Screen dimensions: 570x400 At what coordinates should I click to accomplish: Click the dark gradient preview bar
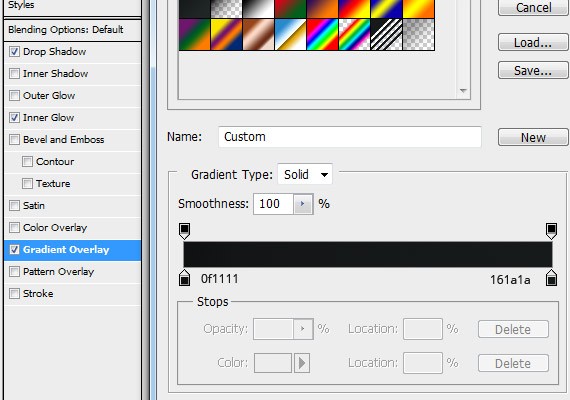(368, 254)
